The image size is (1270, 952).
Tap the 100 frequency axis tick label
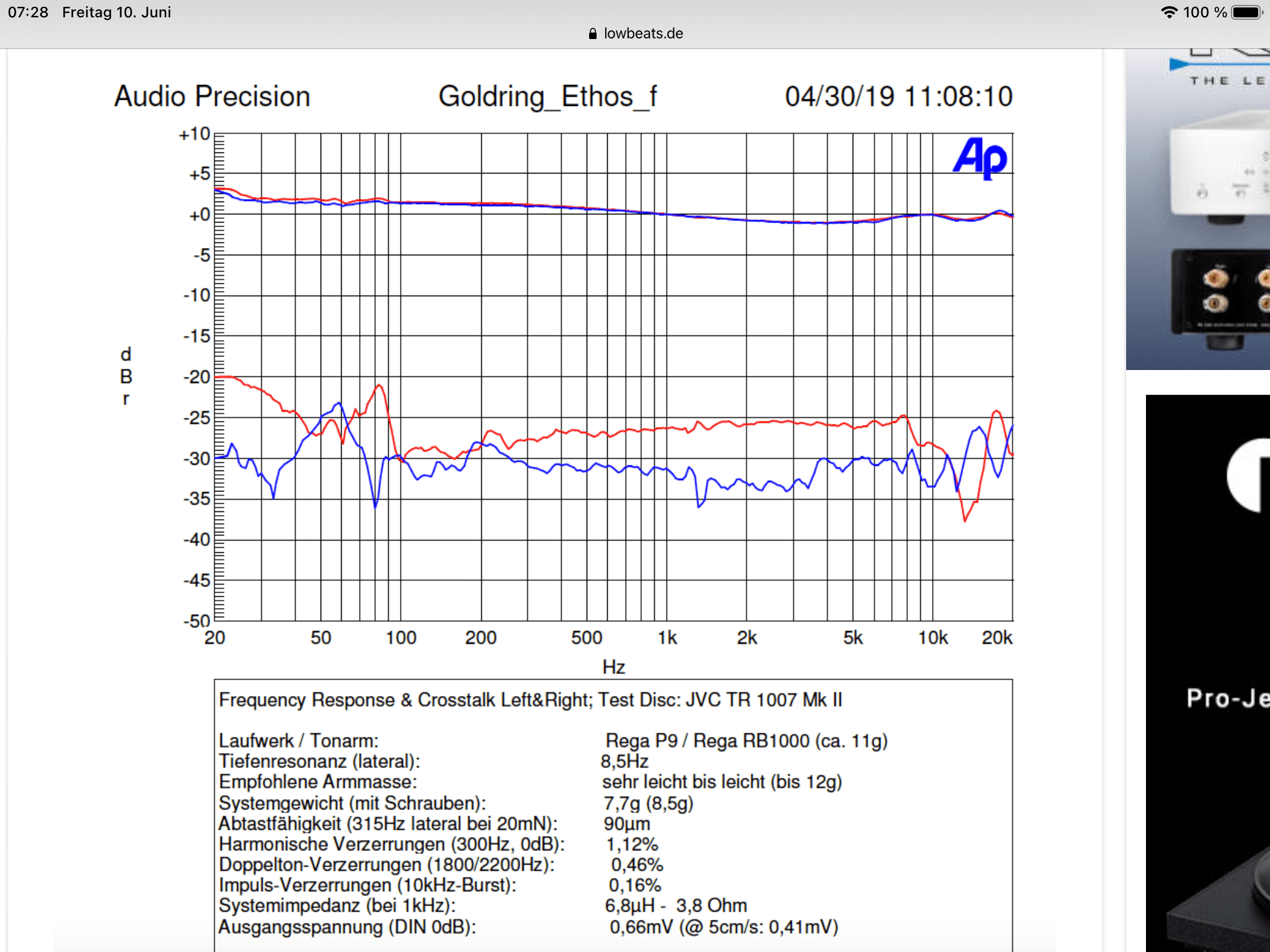pos(401,638)
